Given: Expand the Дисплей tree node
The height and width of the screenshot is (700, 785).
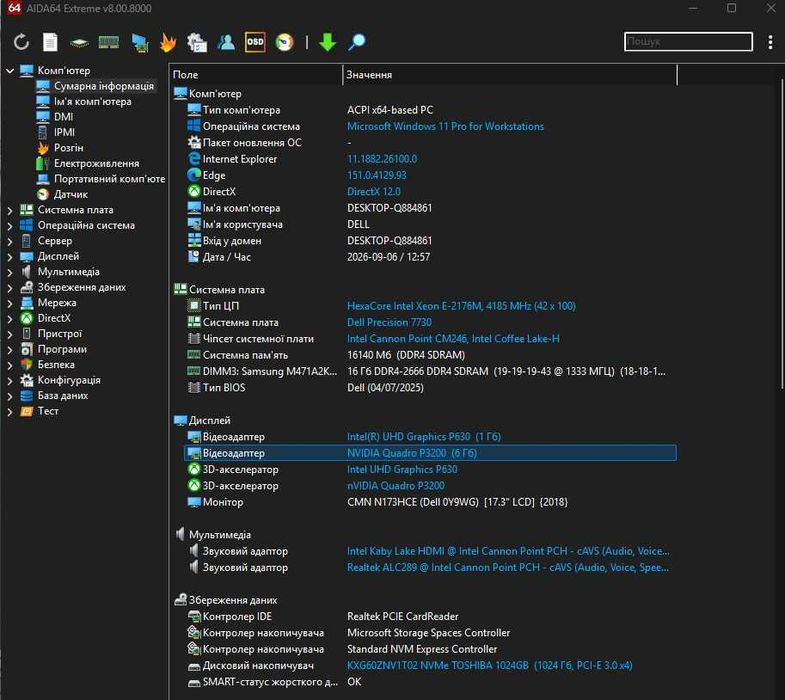Looking at the screenshot, I should coord(10,257).
